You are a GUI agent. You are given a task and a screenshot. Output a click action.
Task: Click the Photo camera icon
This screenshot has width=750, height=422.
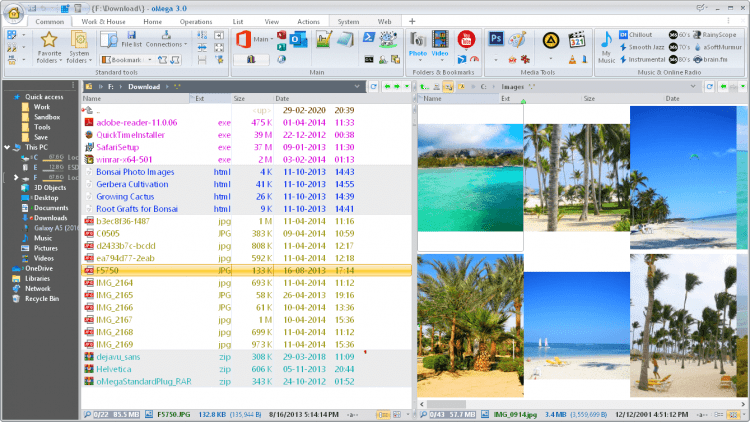pyautogui.click(x=418, y=39)
